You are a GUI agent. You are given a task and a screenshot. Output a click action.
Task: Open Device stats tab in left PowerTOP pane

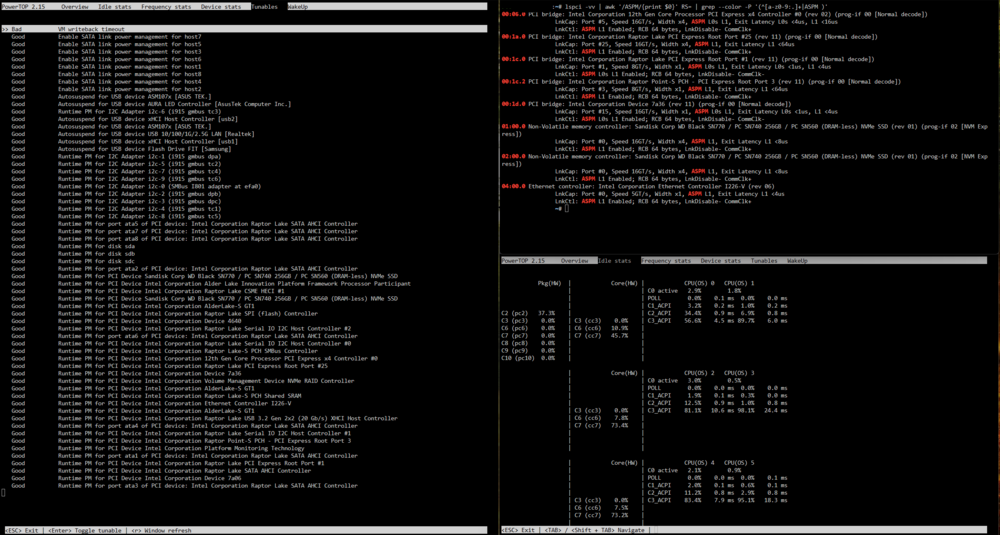221,6
